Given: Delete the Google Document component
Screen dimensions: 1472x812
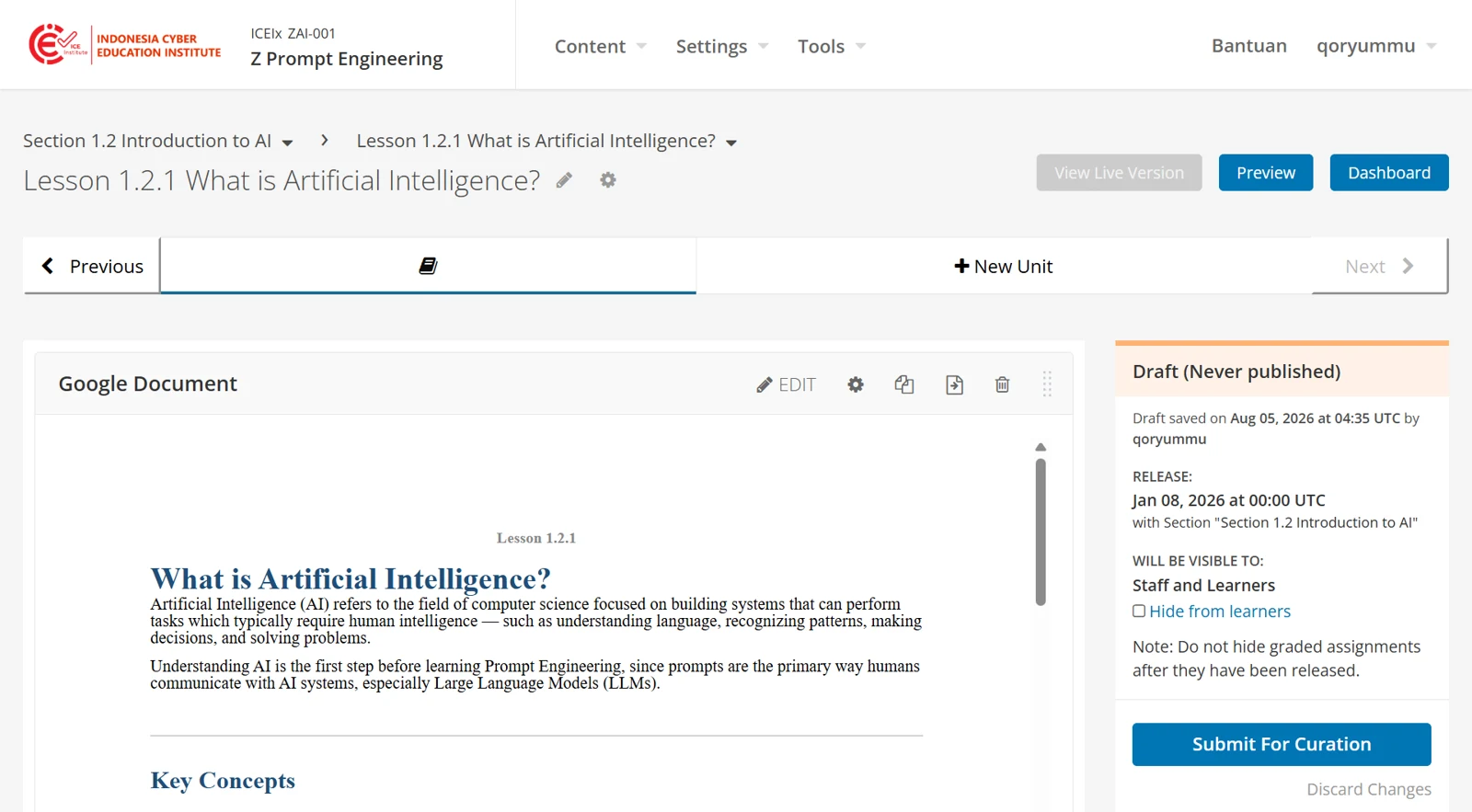Looking at the screenshot, I should tap(1003, 384).
